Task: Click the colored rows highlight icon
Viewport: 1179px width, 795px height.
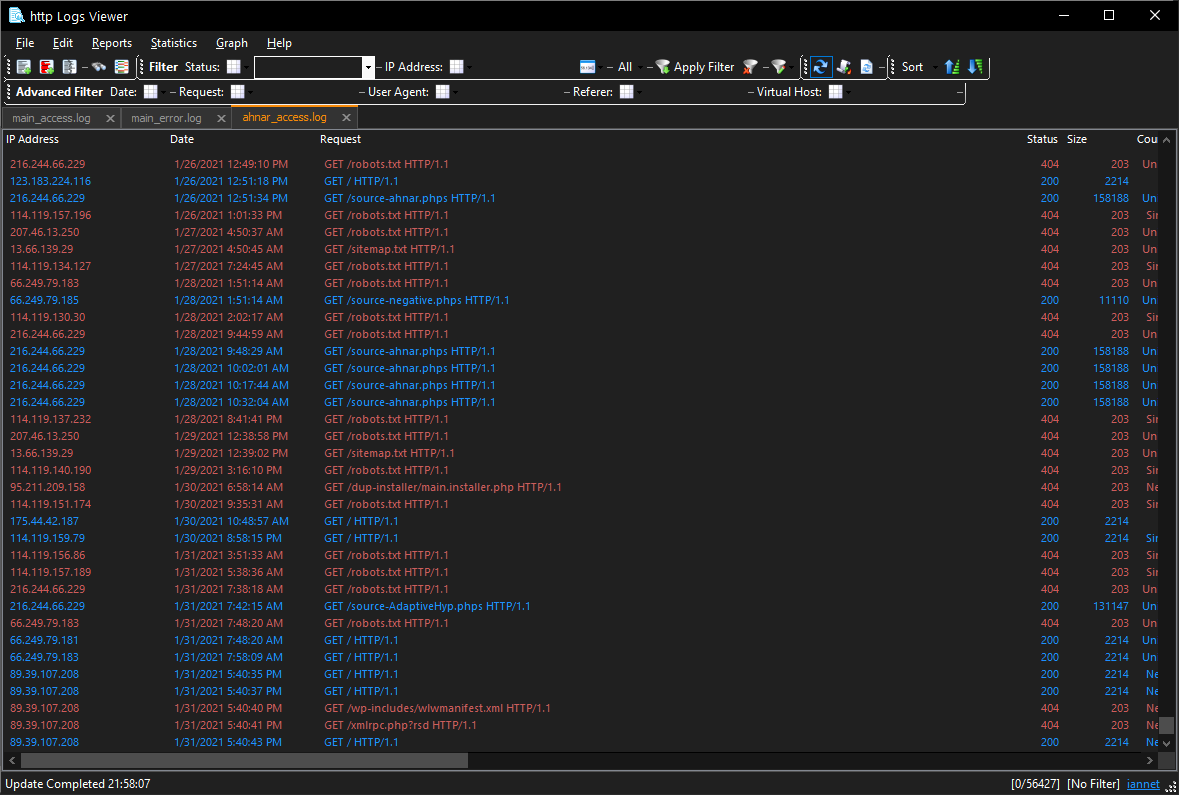Action: click(x=121, y=67)
